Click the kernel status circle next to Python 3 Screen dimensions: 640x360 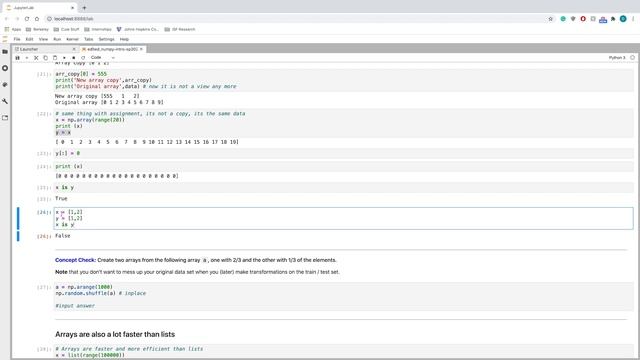coord(632,58)
